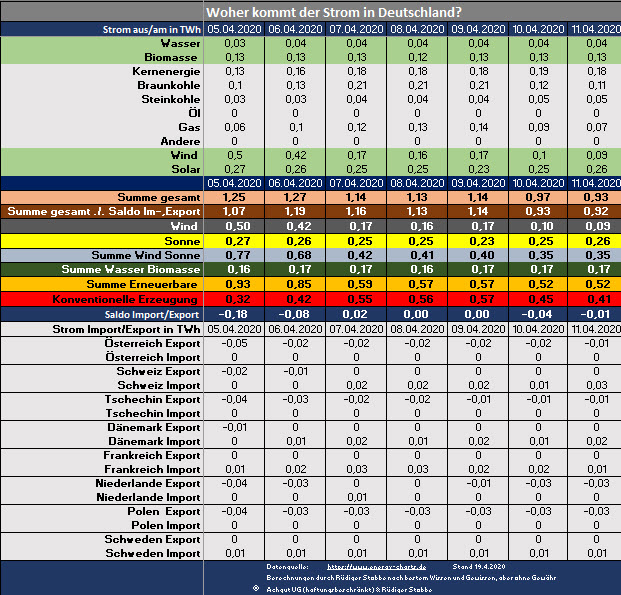The height and width of the screenshot is (595, 621).
Task: Click the 'Frankreich Import' row label
Action: pyautogui.click(x=152, y=469)
